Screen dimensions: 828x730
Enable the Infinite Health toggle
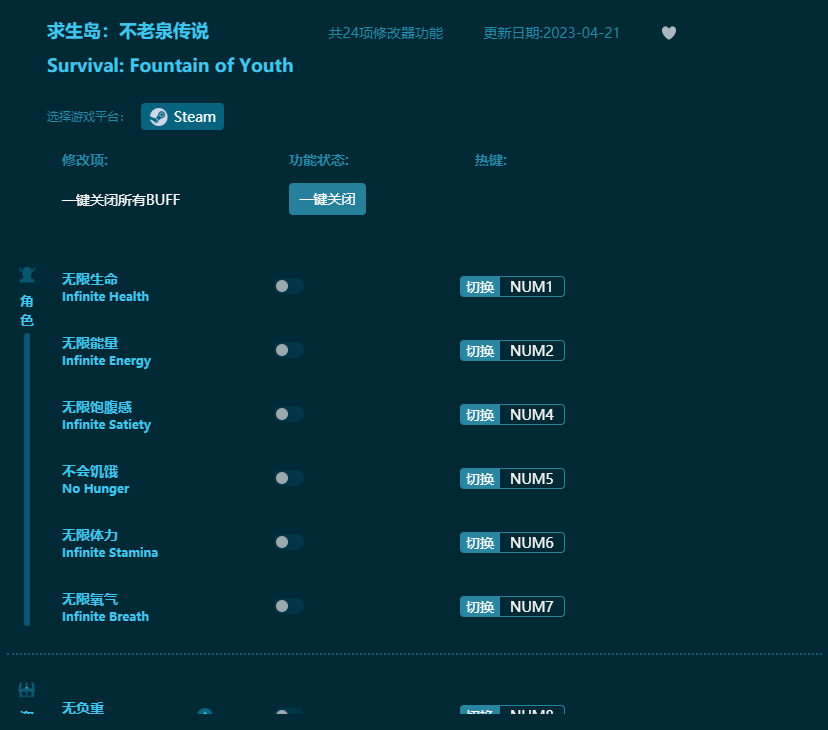click(x=289, y=285)
